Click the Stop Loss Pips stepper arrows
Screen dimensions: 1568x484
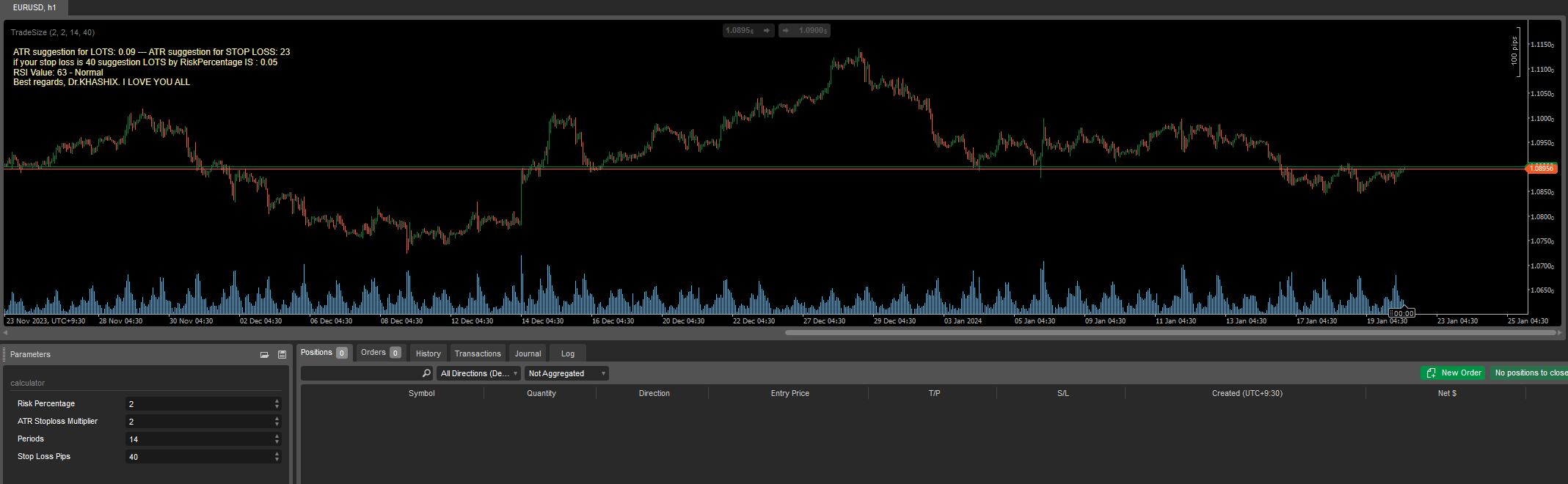277,456
